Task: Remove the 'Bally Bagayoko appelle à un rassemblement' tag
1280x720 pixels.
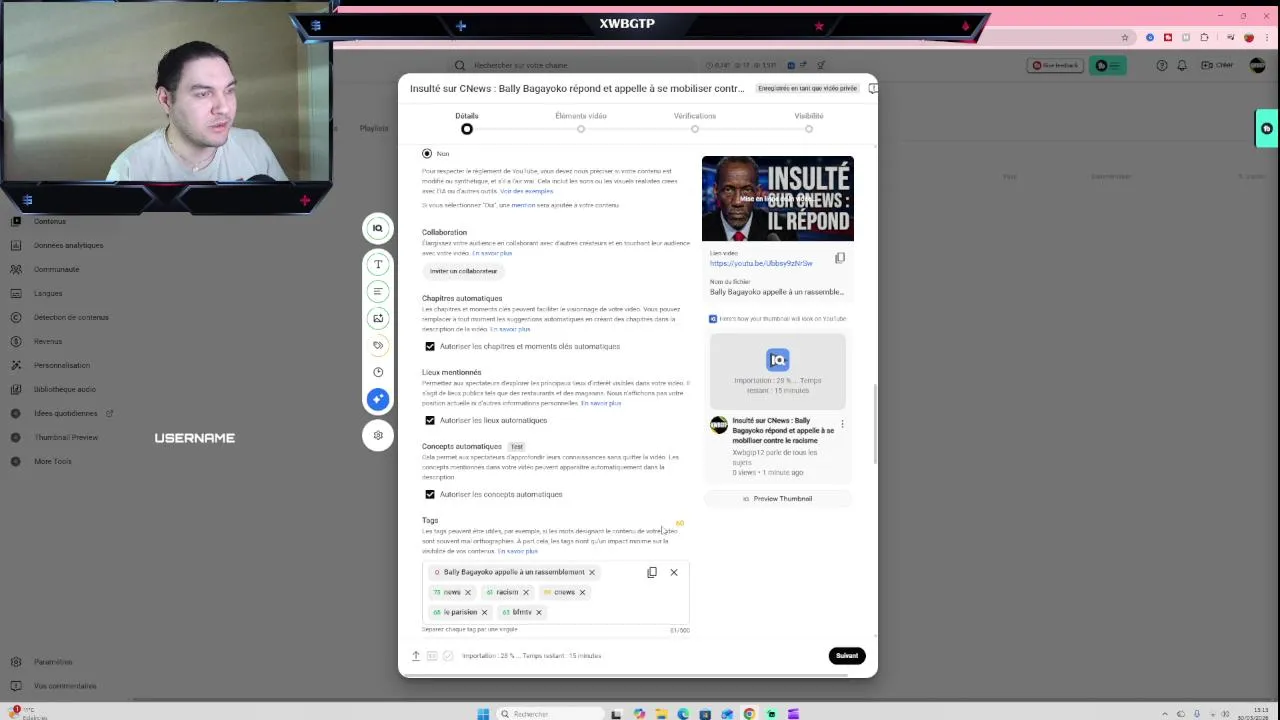Action: tap(591, 572)
